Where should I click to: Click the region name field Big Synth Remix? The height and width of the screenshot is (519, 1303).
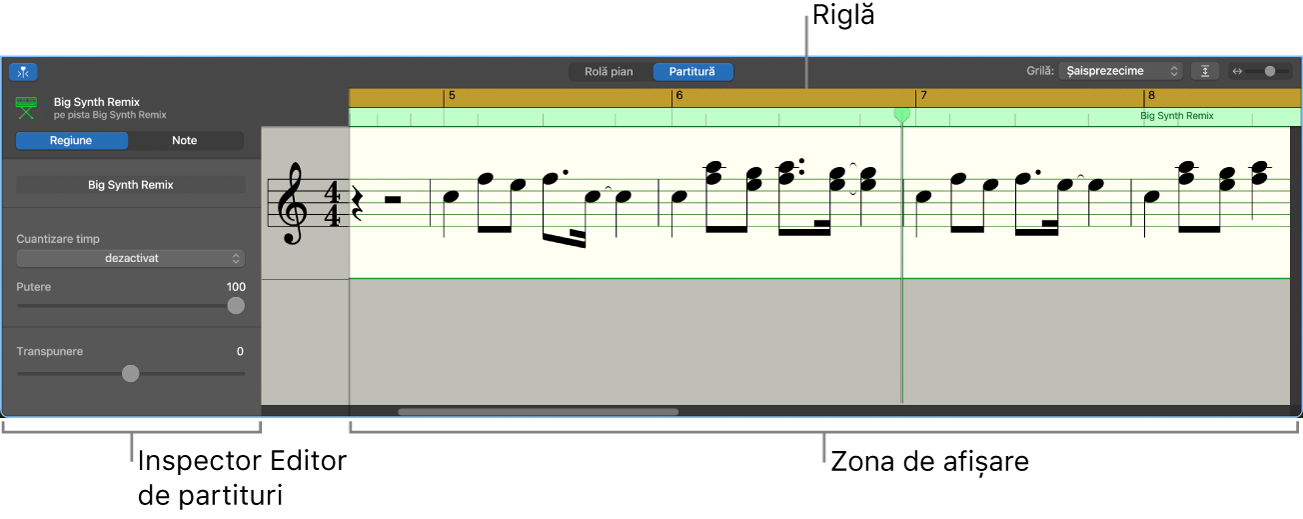click(x=131, y=185)
